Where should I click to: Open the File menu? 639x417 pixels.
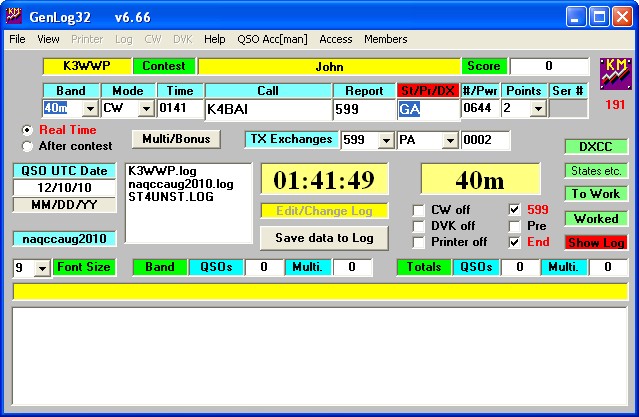coord(17,39)
